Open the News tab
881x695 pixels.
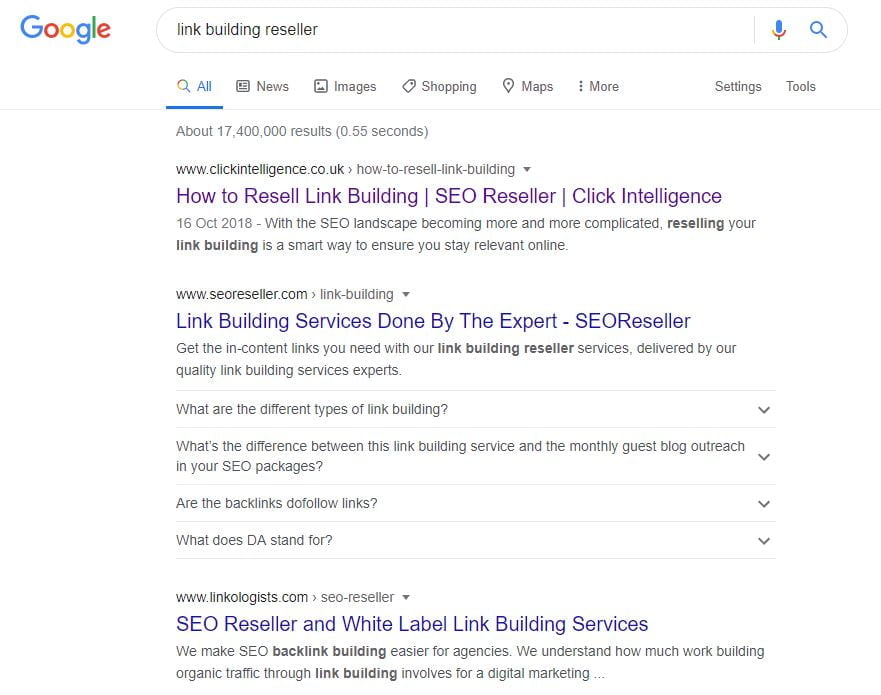262,86
